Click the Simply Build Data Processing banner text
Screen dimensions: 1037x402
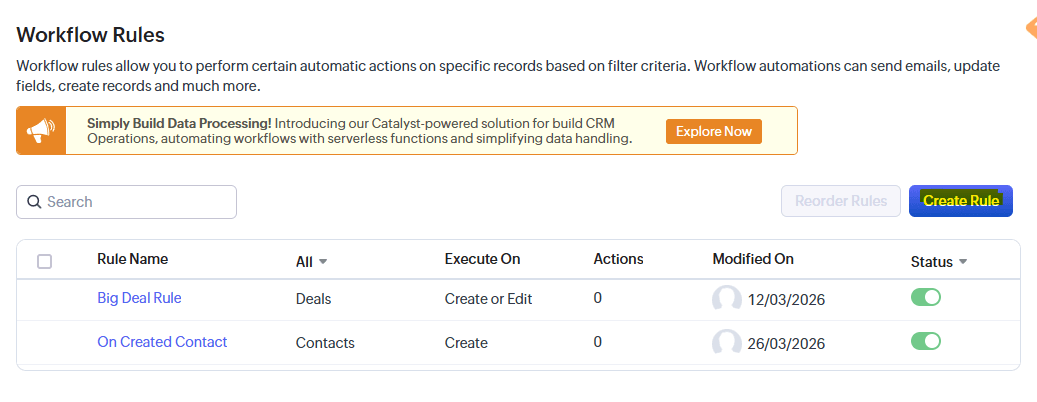tap(360, 131)
